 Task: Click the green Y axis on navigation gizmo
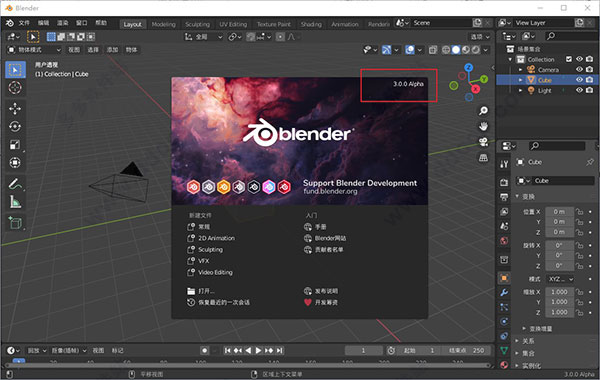(x=484, y=79)
